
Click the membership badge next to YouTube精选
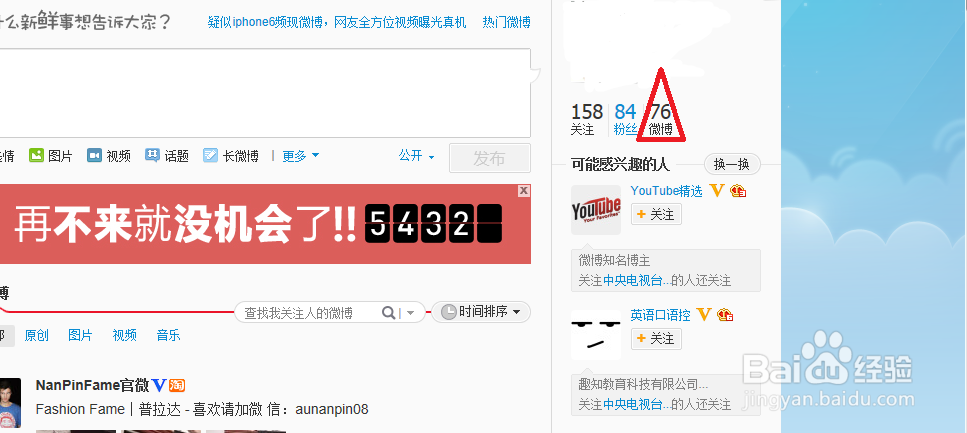click(738, 191)
